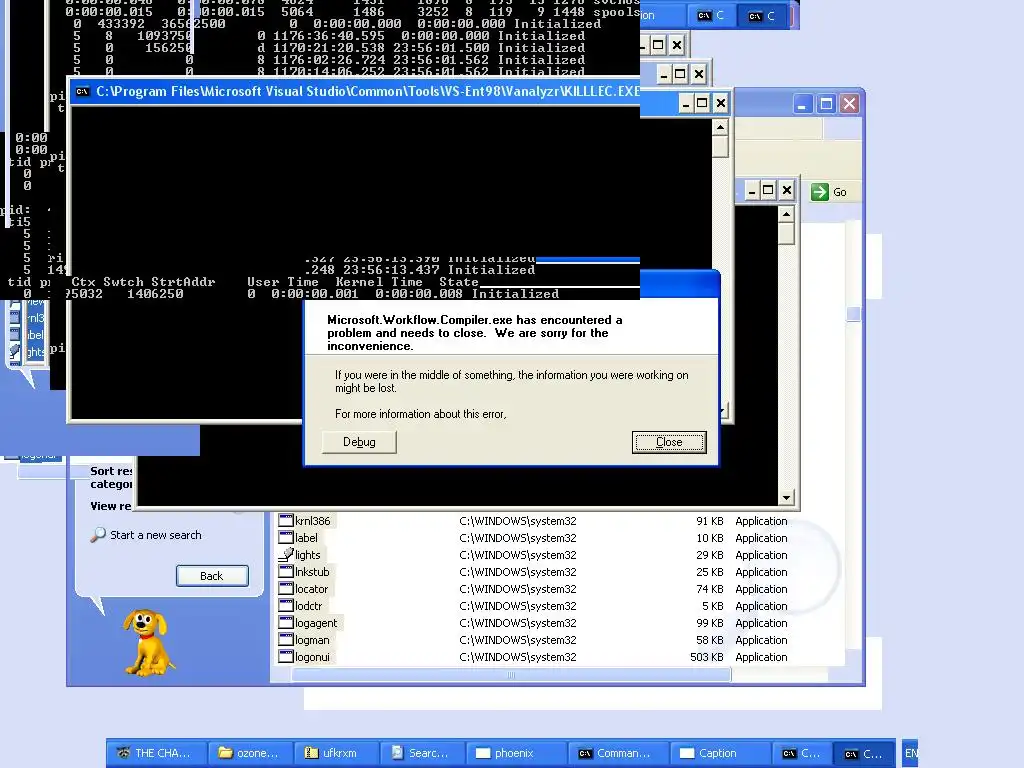1024x768 pixels.
Task: Select the logman file icon
Action: (x=285, y=639)
